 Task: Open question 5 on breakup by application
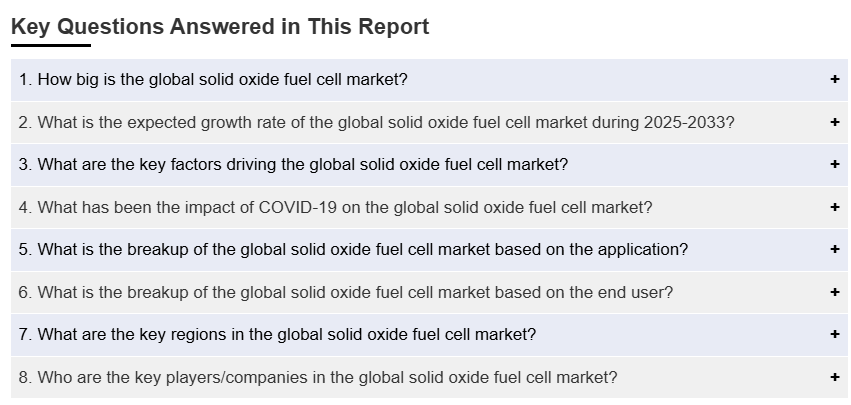(353, 249)
